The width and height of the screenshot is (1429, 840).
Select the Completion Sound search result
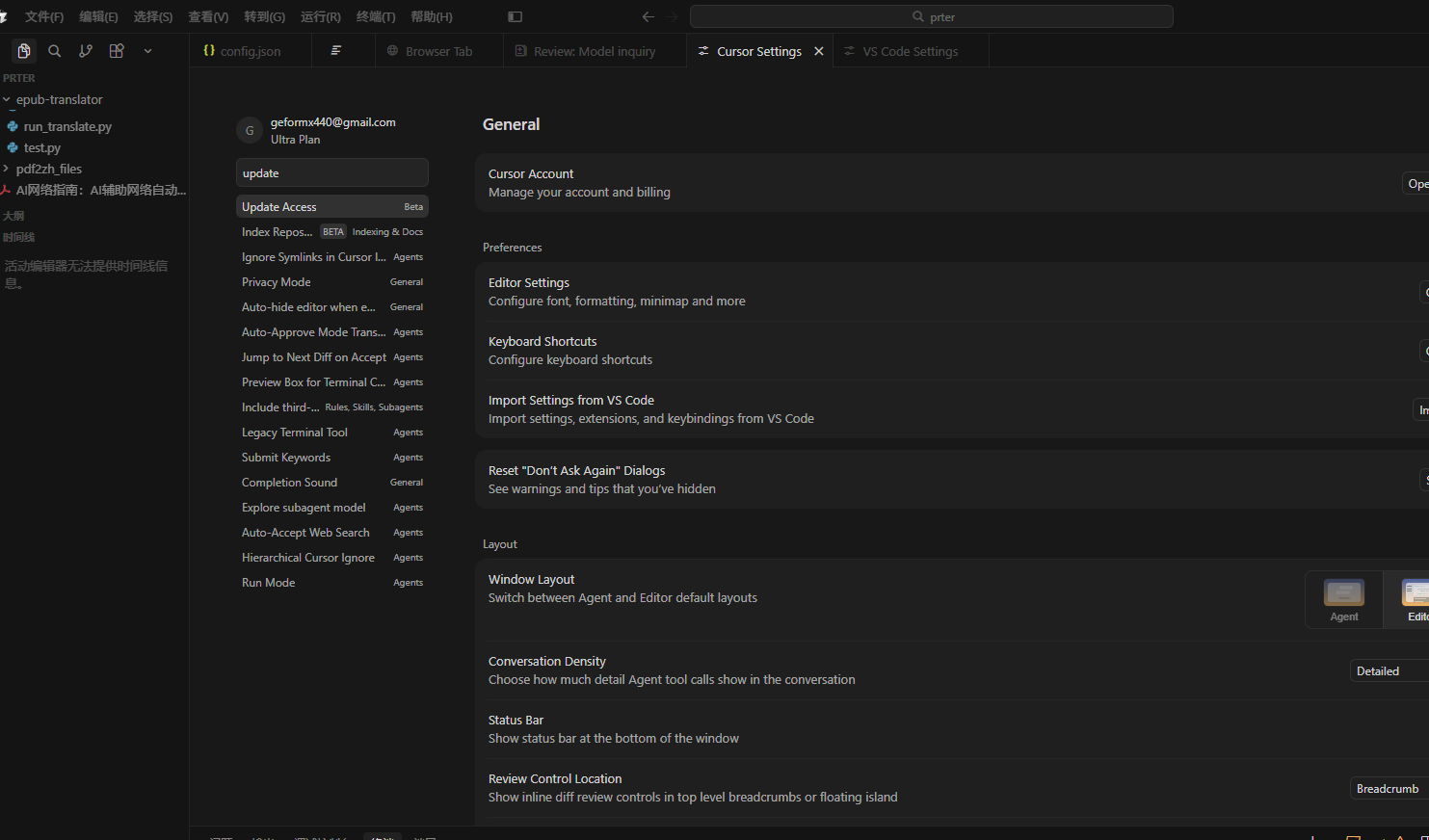tap(331, 483)
